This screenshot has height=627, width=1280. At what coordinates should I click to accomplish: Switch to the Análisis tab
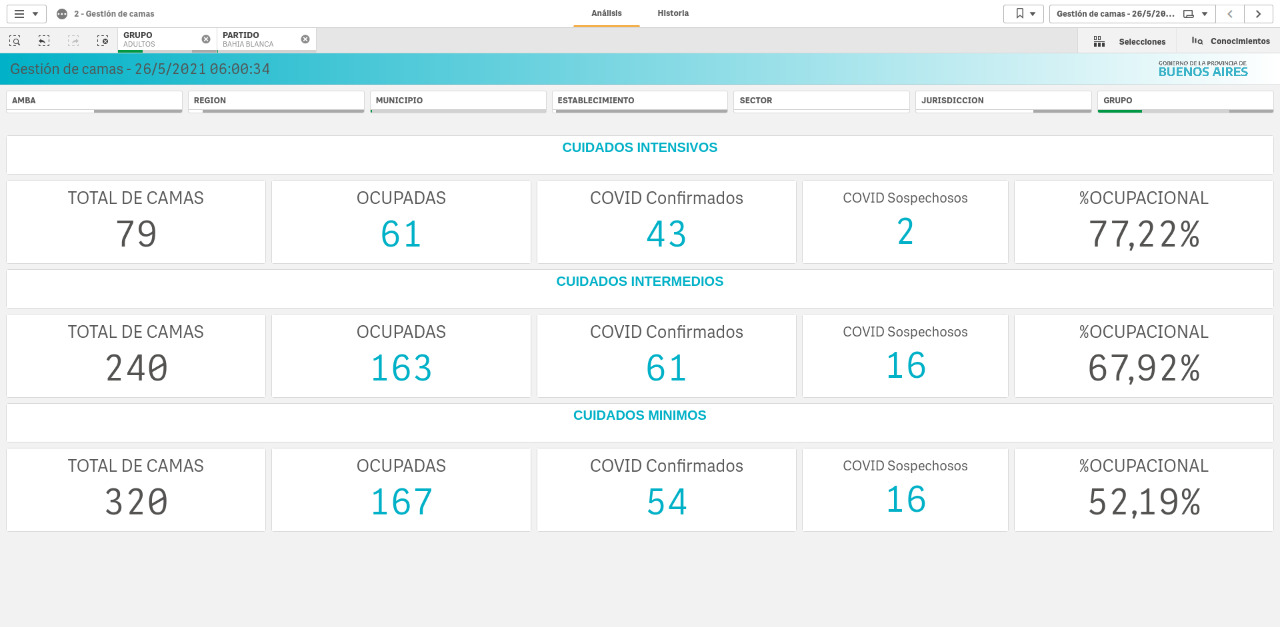[606, 14]
